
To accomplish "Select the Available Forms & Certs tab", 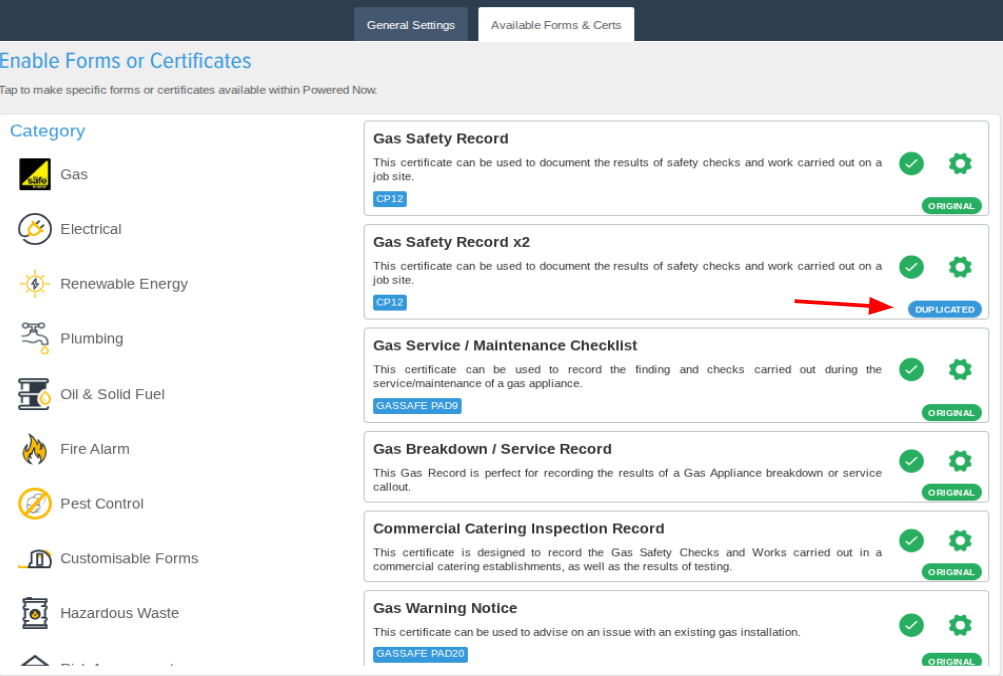I will pos(556,25).
